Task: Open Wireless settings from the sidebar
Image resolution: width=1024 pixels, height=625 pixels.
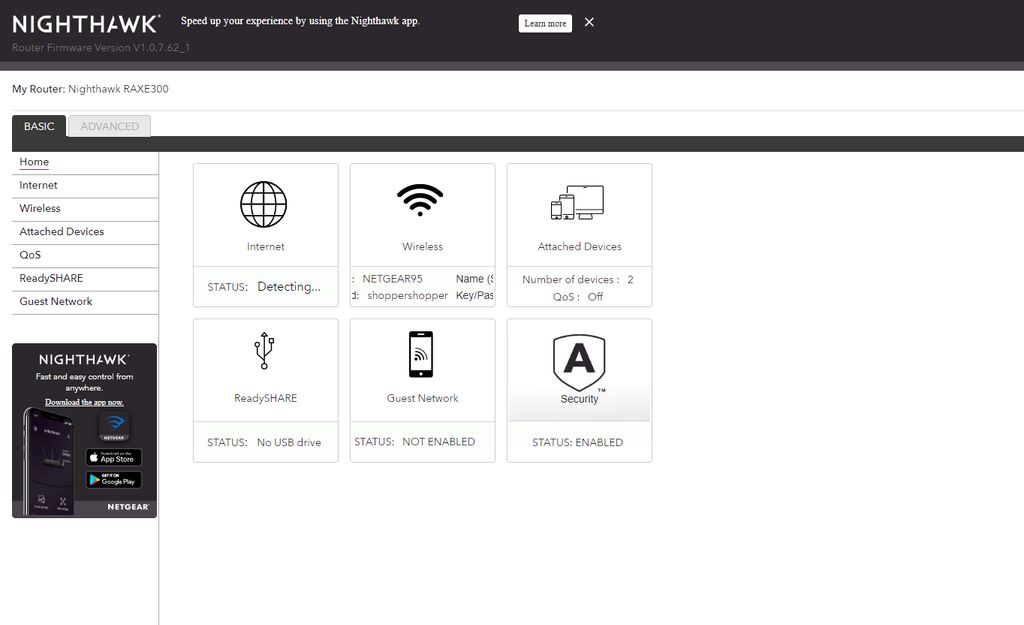Action: (40, 208)
